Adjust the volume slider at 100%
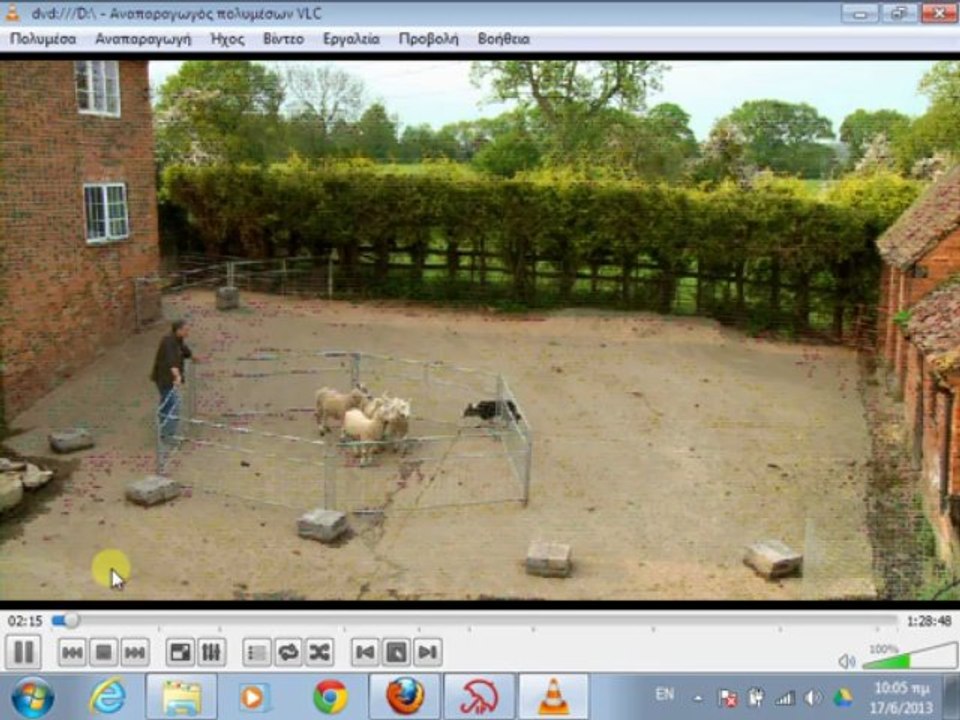 pyautogui.click(x=910, y=656)
